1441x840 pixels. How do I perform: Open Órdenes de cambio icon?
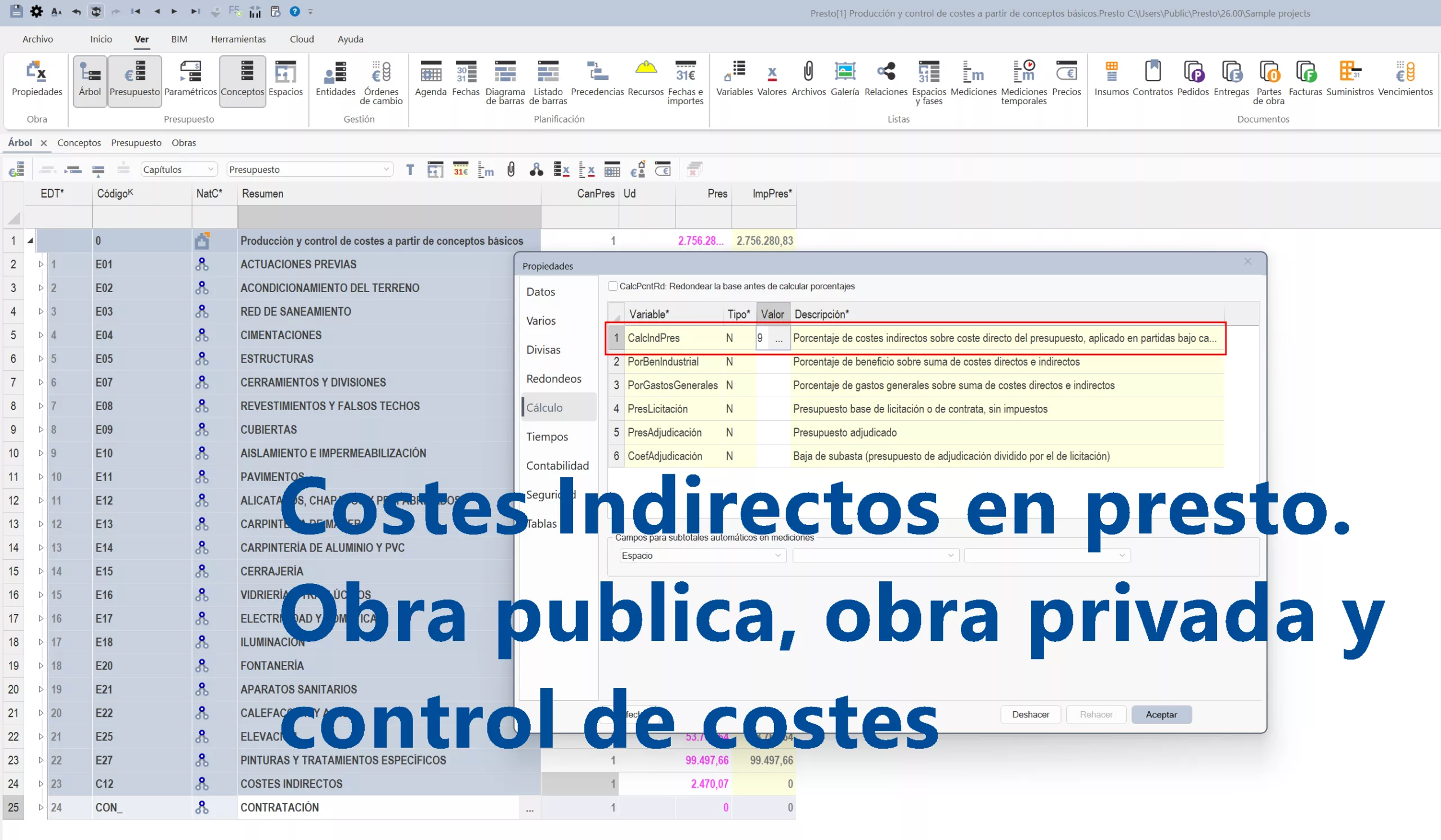pos(381,83)
